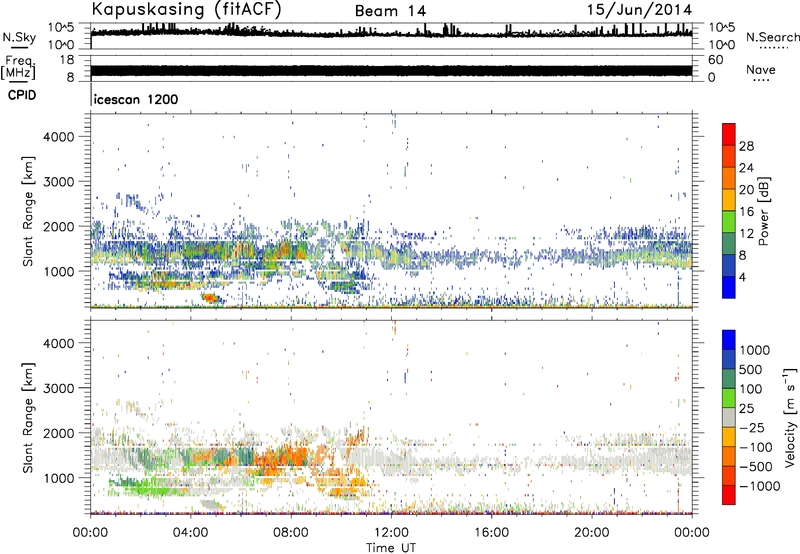800x554 pixels.
Task: Pick the light green 12–16 dB Power swatch
Action: tap(729, 221)
